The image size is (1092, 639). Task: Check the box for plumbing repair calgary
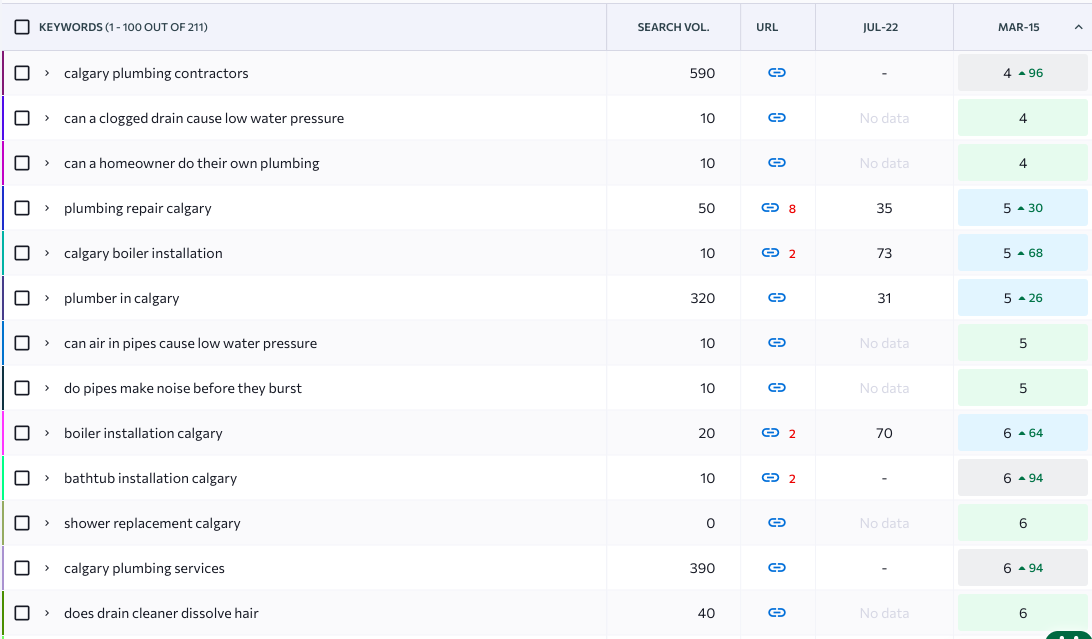(22, 208)
